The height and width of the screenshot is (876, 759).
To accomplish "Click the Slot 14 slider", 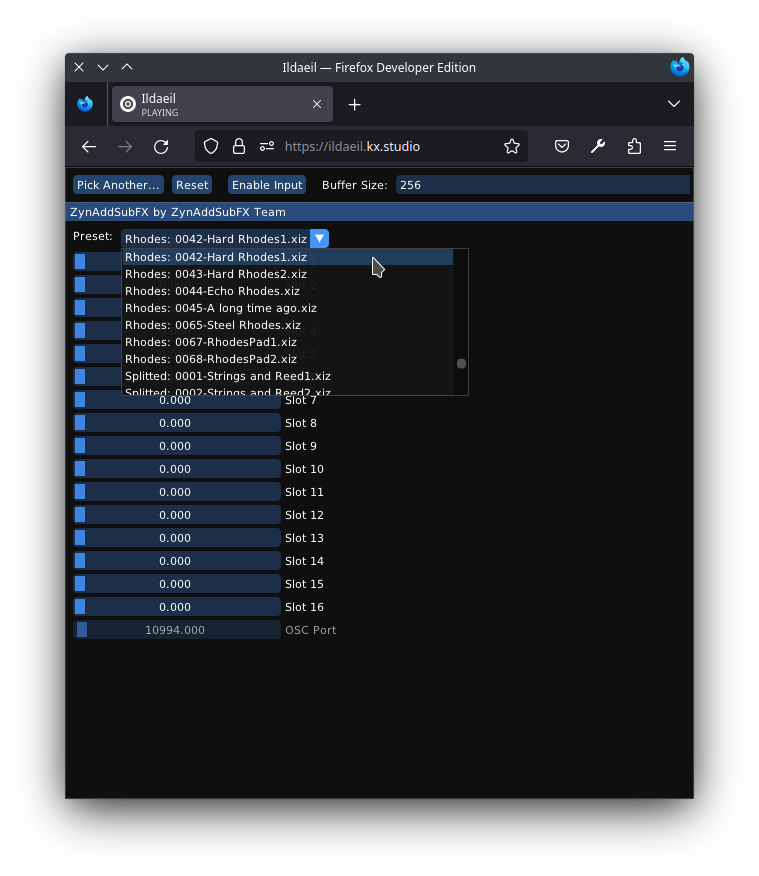I will click(x=176, y=560).
